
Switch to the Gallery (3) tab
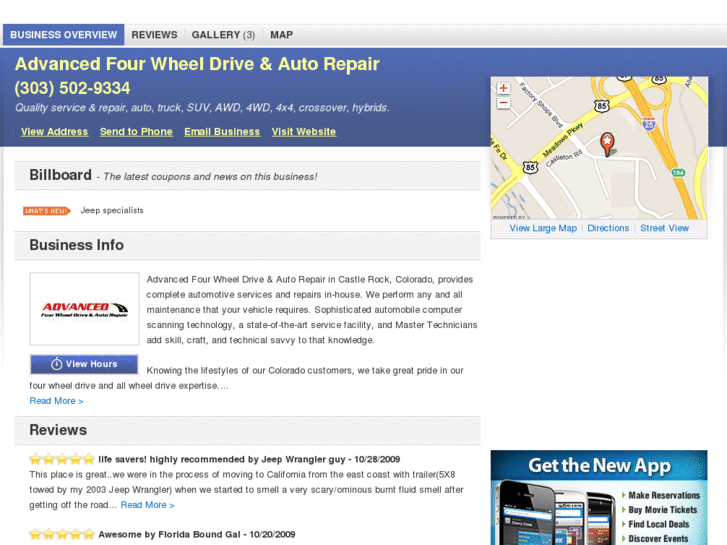coord(223,35)
